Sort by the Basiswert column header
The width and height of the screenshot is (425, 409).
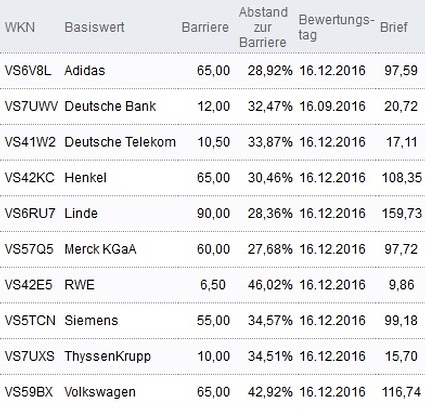94,27
